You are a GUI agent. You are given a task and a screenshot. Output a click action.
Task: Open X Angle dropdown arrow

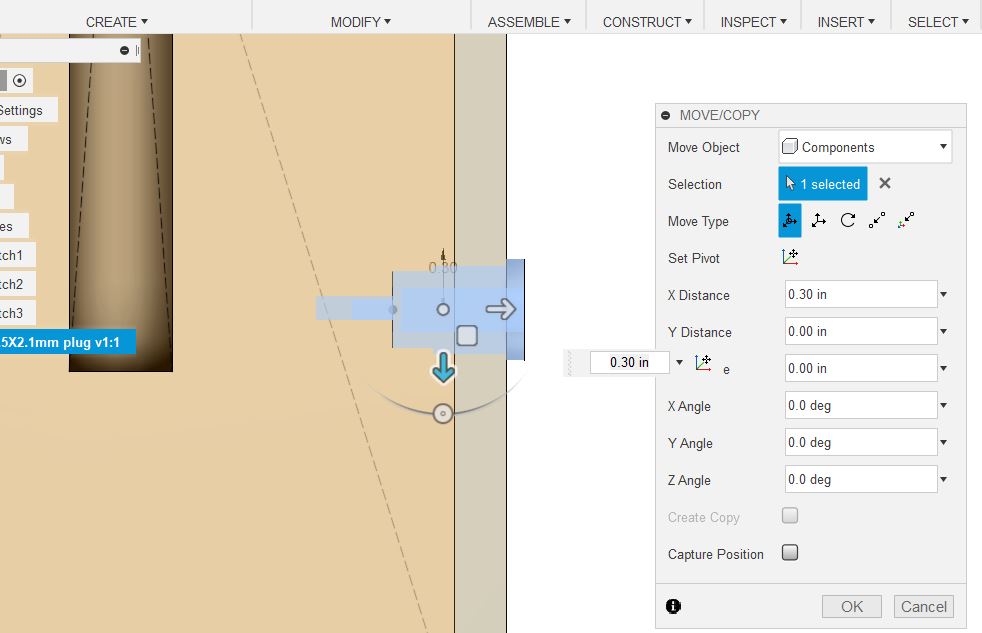click(943, 405)
